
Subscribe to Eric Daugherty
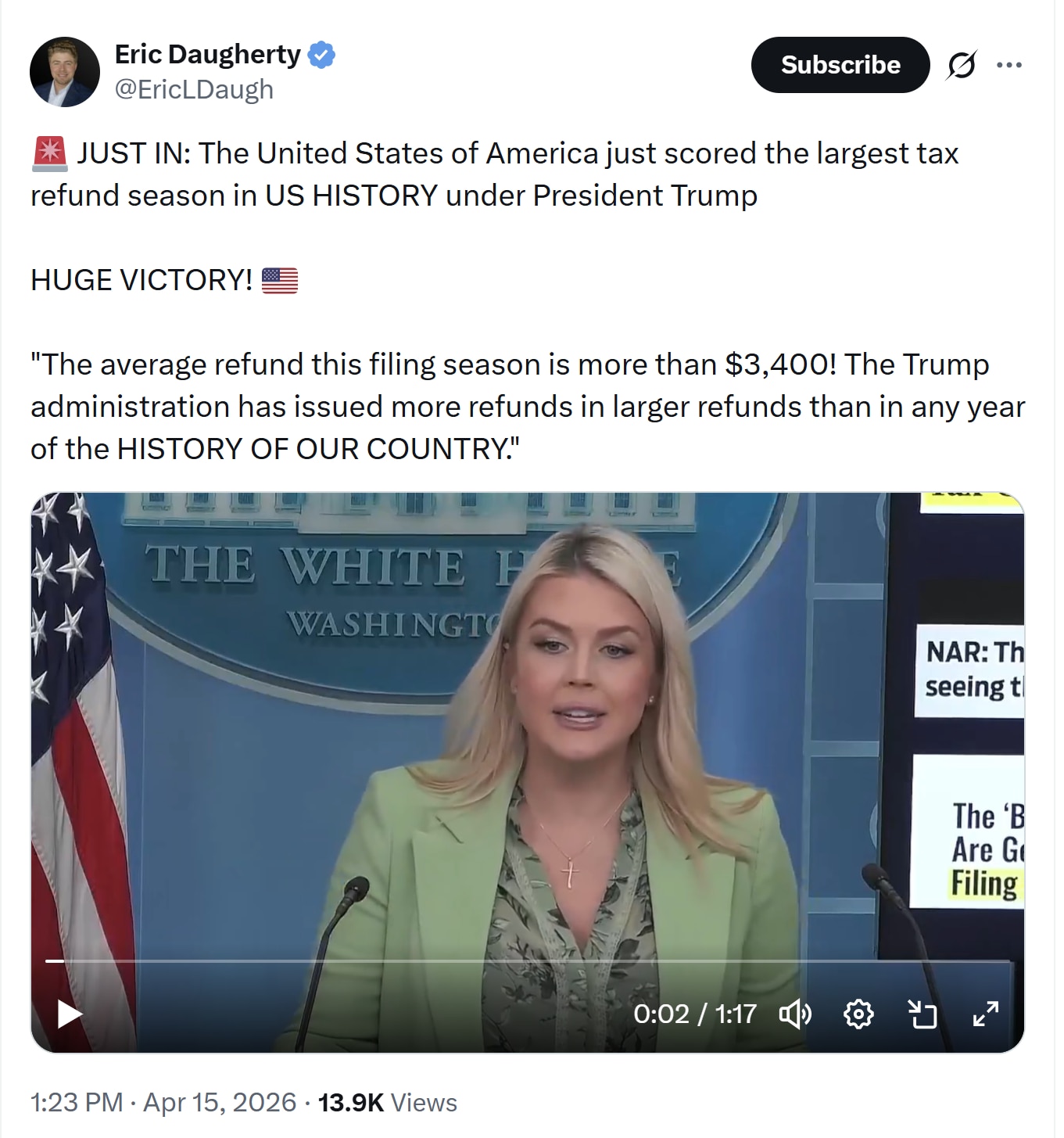(x=840, y=65)
